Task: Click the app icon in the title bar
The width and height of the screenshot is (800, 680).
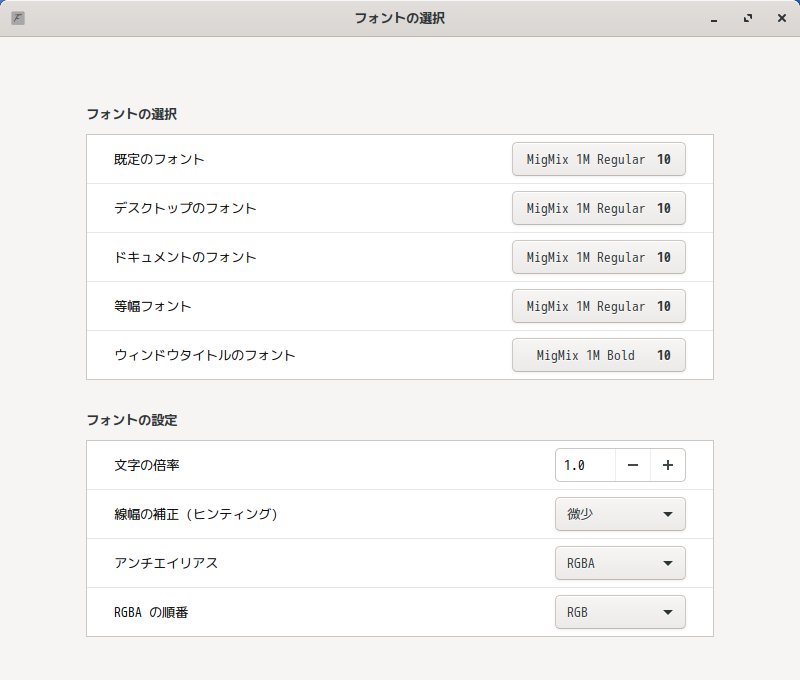Action: coord(18,18)
